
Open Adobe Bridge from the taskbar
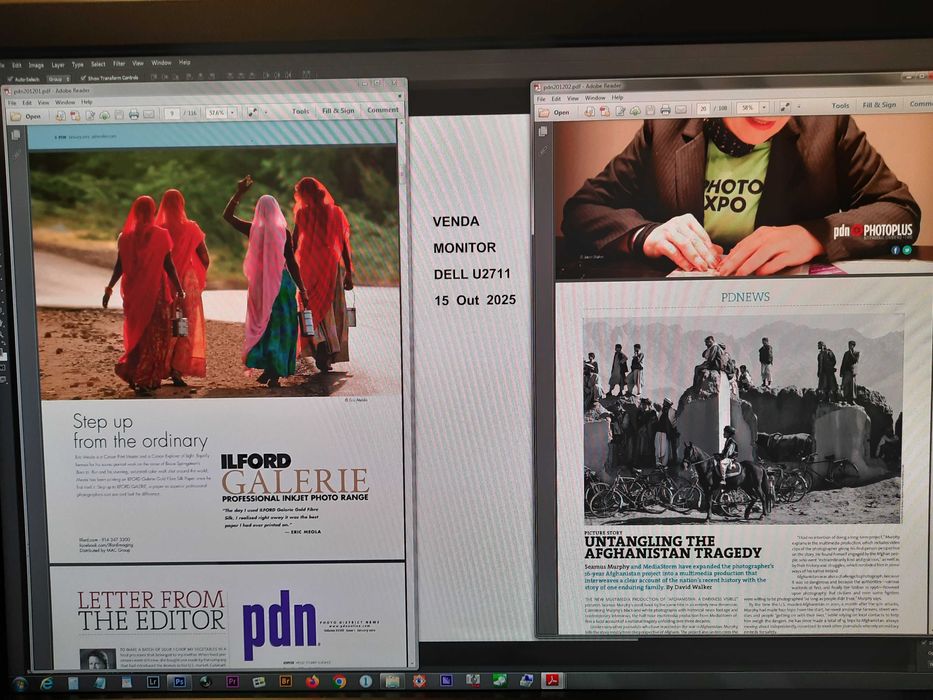(286, 682)
